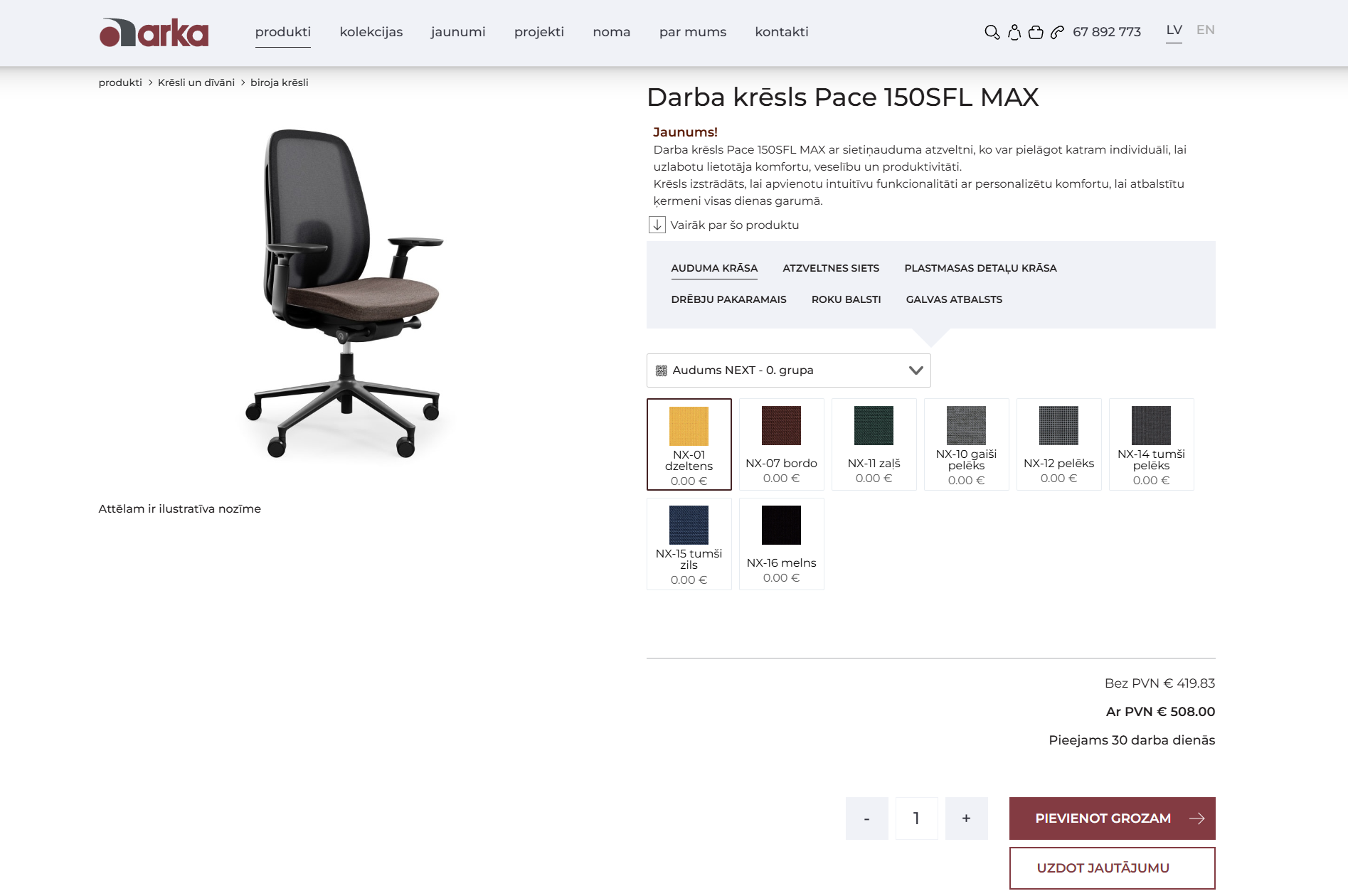Choose the NX-15 tumši zils swatch
The height and width of the screenshot is (896, 1348).
689,544
